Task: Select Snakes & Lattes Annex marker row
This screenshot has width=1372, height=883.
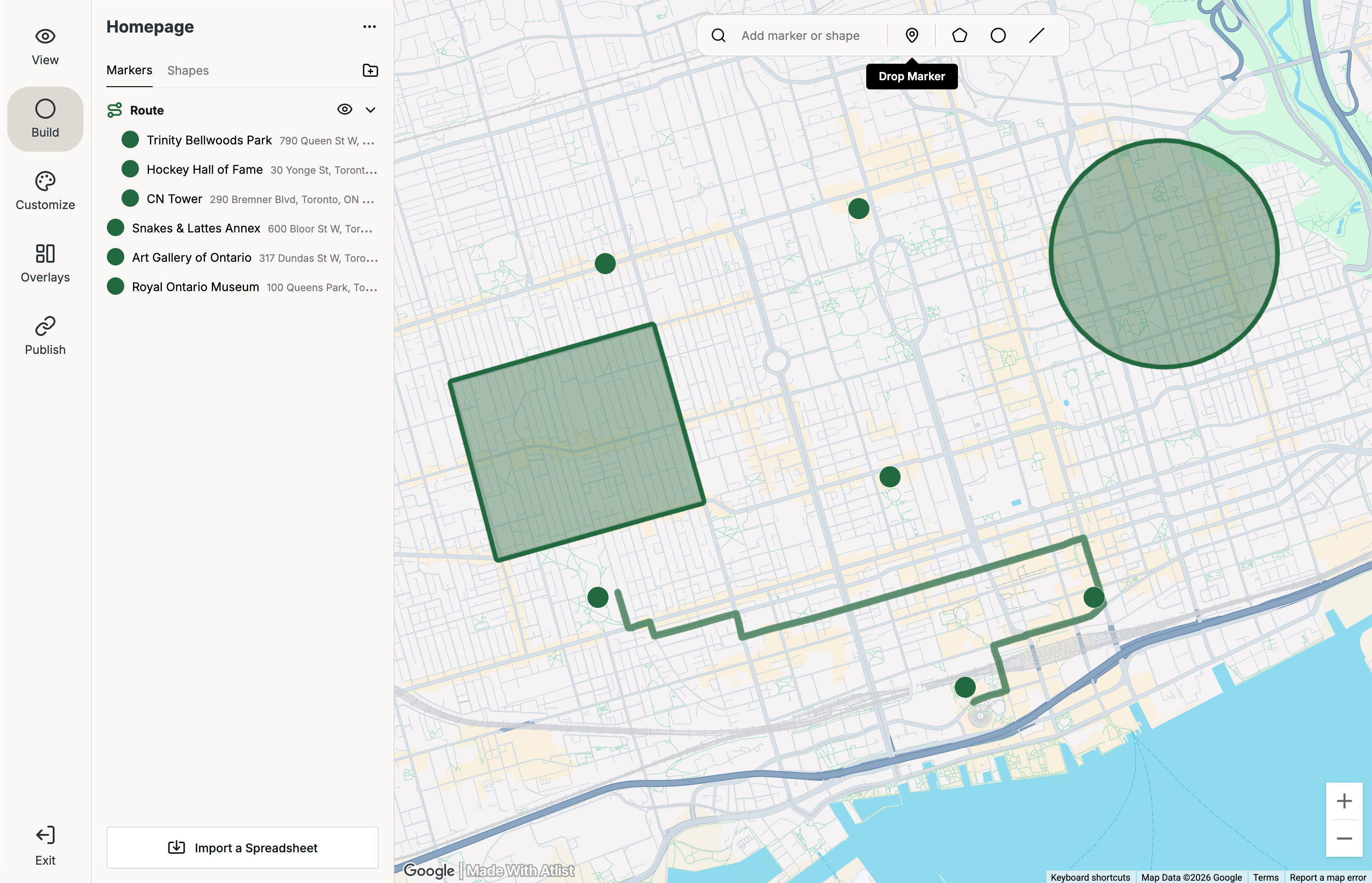Action: [243, 228]
